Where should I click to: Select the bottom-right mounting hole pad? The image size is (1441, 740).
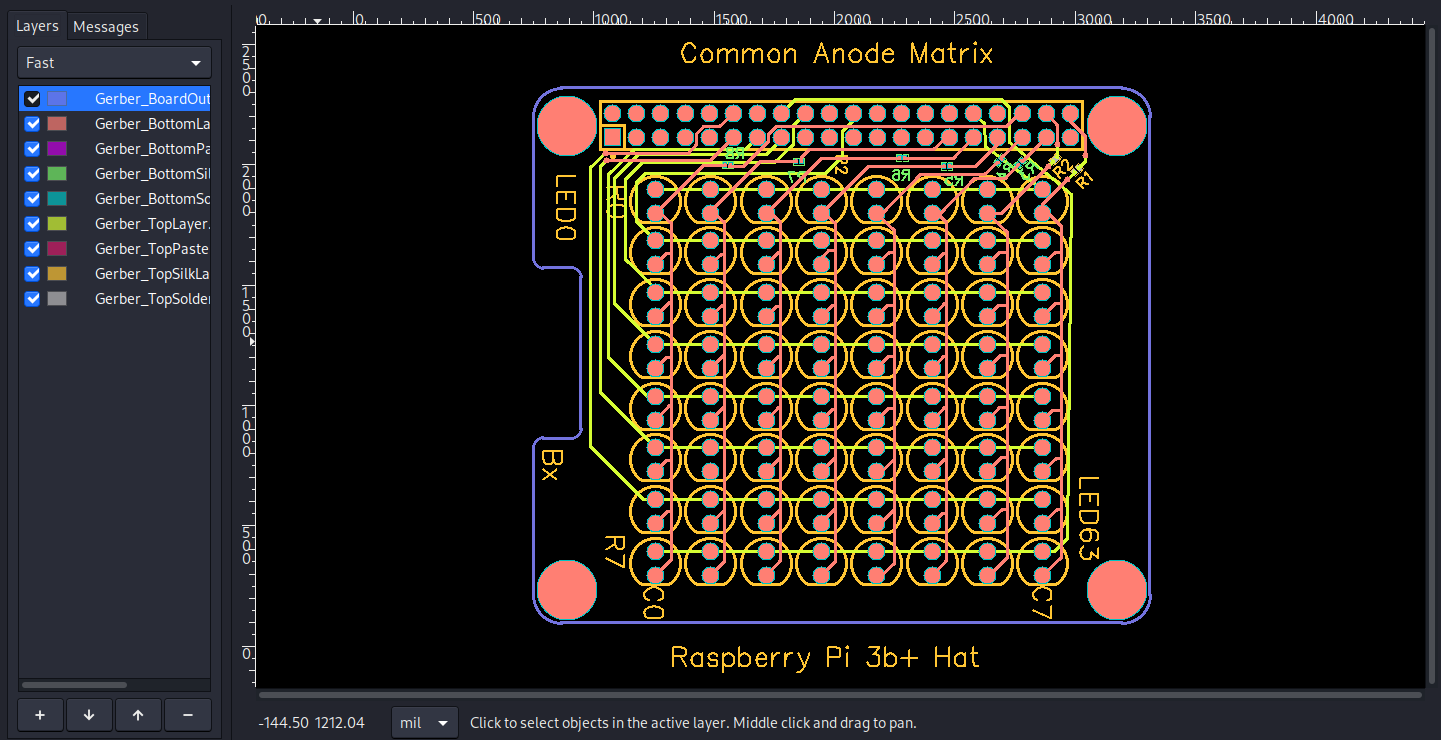1116,590
